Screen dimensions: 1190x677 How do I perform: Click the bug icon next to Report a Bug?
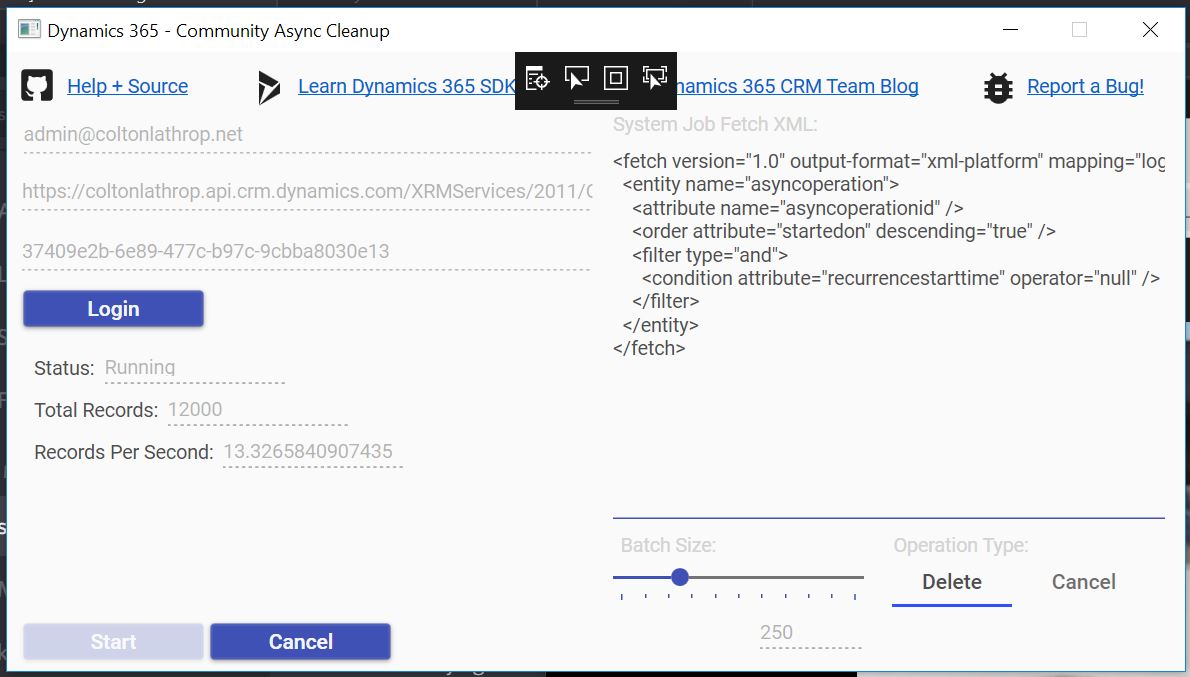click(x=997, y=87)
